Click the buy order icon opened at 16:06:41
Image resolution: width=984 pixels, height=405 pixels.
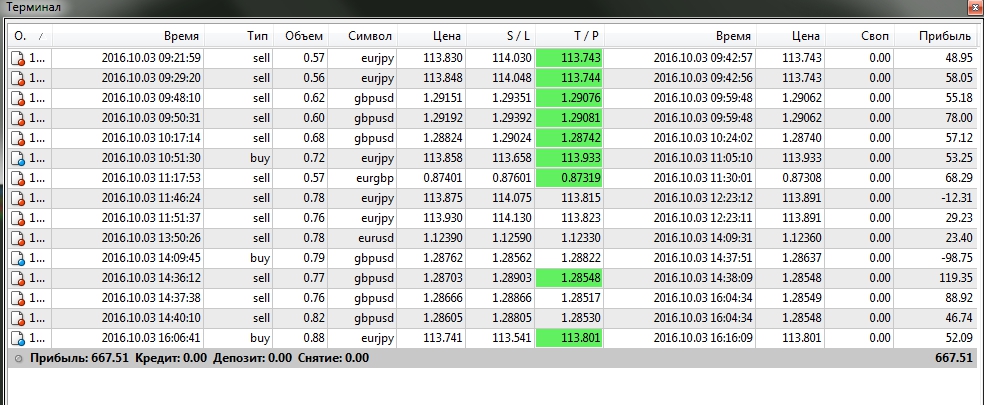[18, 338]
